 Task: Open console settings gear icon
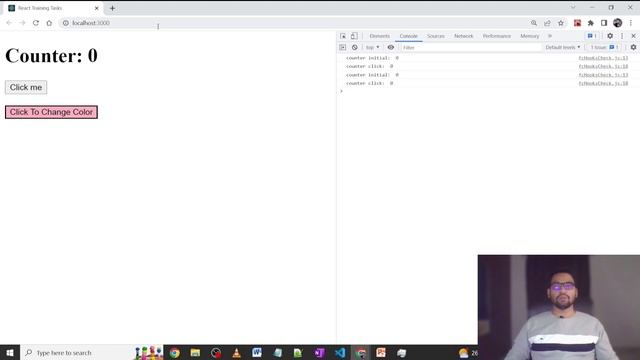point(633,47)
